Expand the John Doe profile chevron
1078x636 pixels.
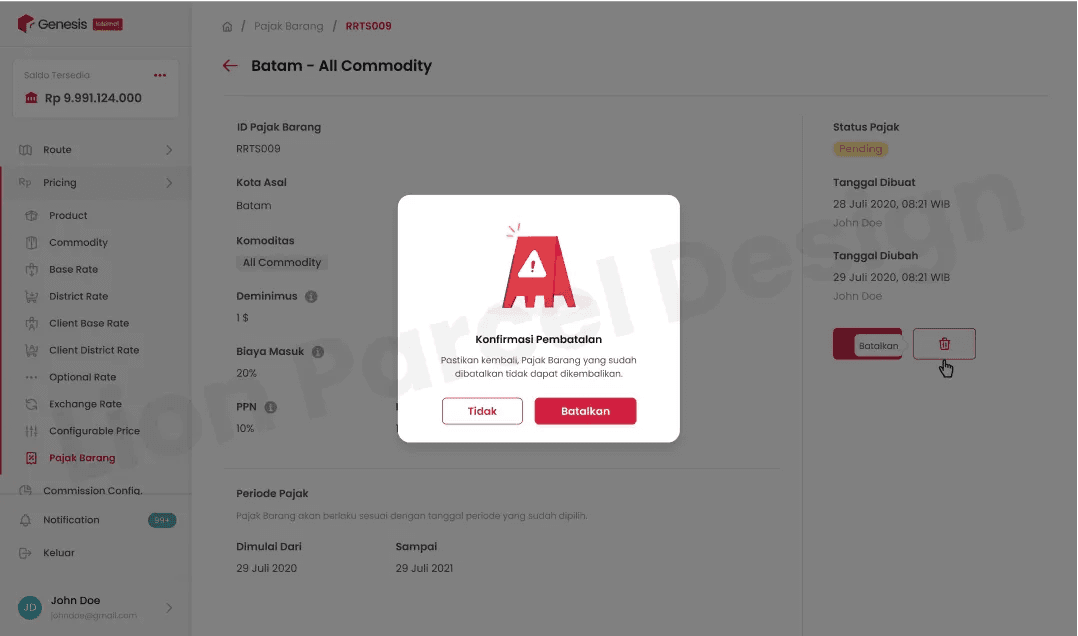point(169,608)
